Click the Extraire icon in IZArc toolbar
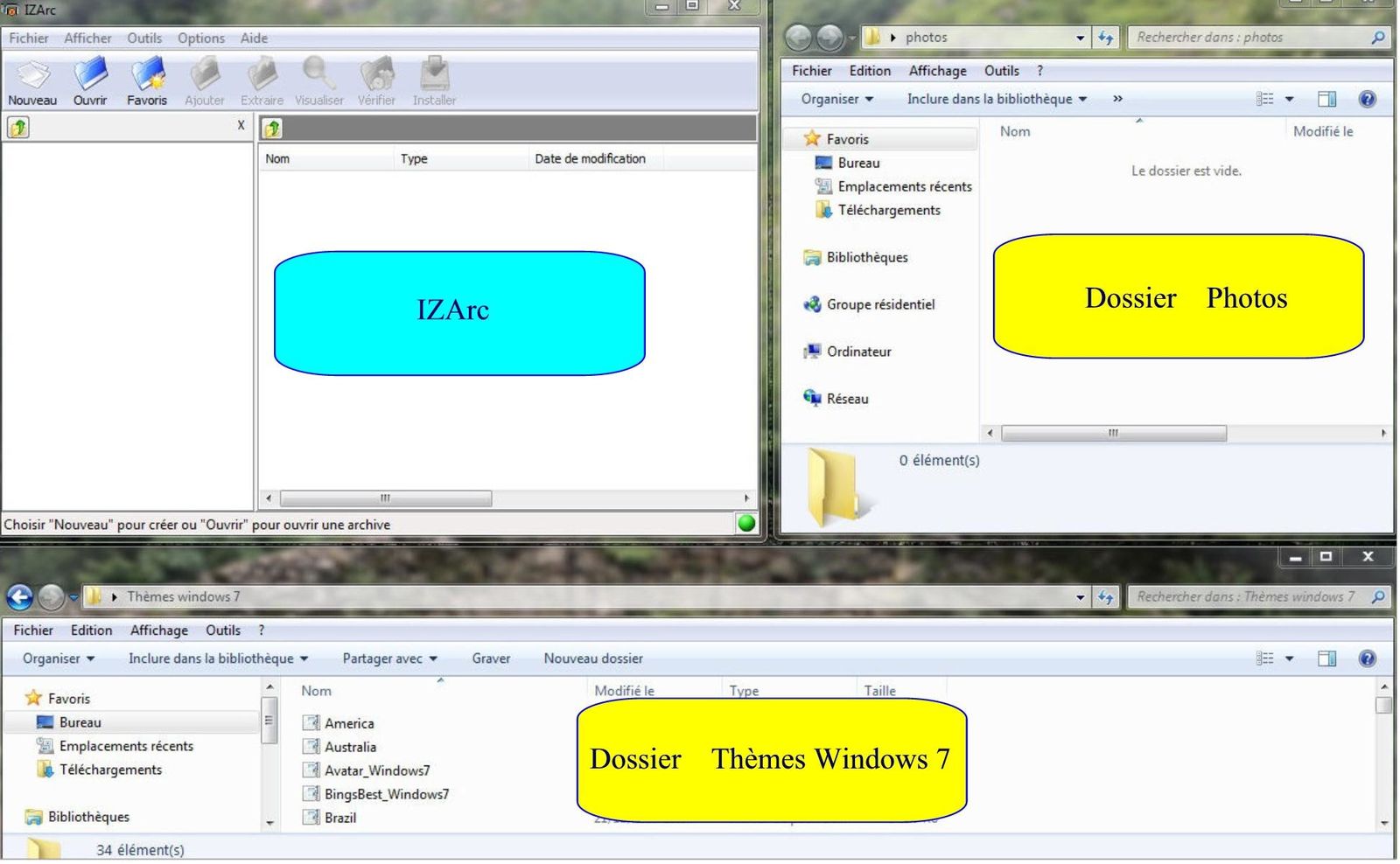The image size is (1400, 864). tap(262, 74)
